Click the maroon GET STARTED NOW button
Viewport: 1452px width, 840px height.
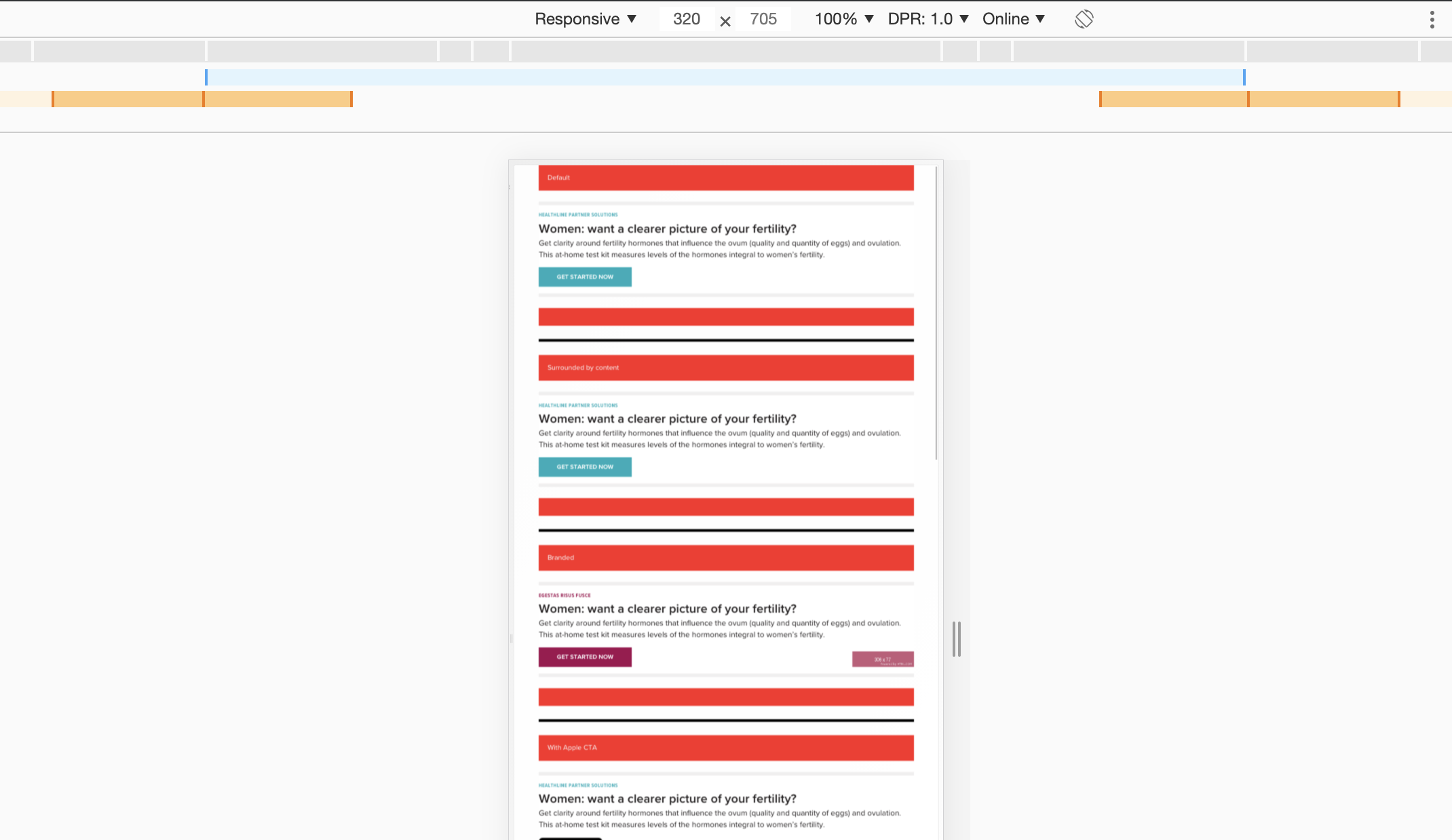(585, 657)
